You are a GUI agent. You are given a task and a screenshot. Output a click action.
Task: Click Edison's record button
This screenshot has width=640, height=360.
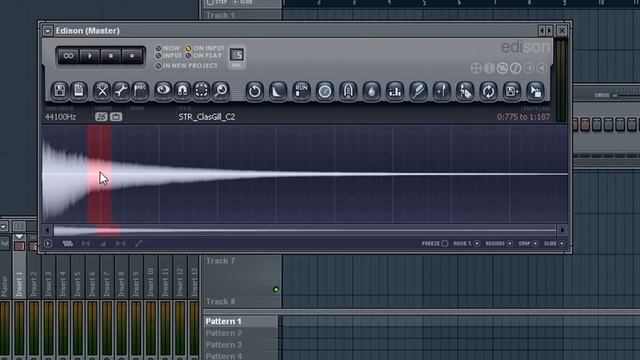click(x=132, y=56)
